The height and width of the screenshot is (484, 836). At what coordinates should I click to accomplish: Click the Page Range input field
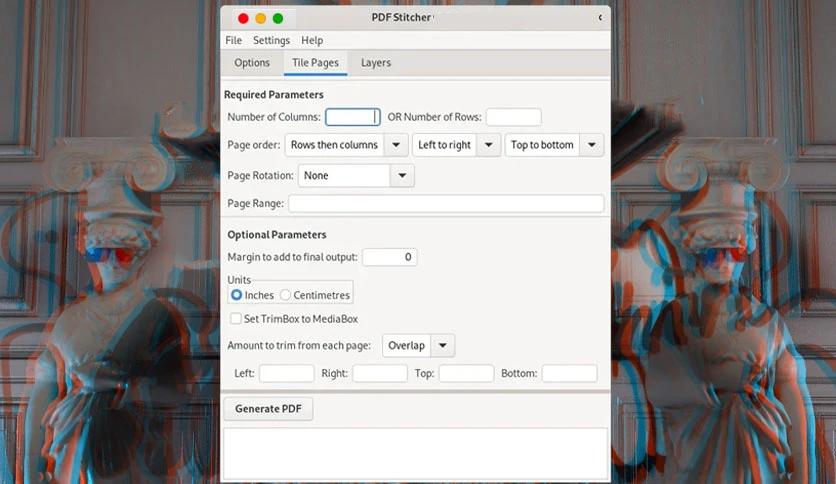pos(446,203)
